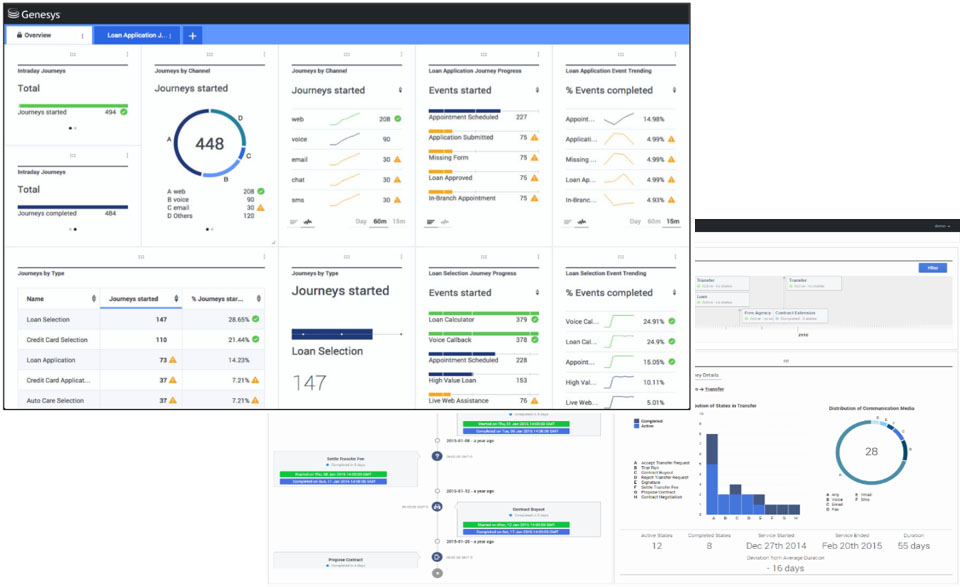Switch to the Loan Application tab

coord(135,35)
